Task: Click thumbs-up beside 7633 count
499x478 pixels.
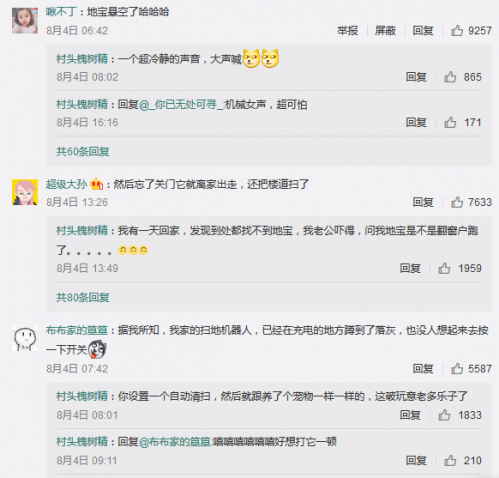Action: click(x=457, y=202)
